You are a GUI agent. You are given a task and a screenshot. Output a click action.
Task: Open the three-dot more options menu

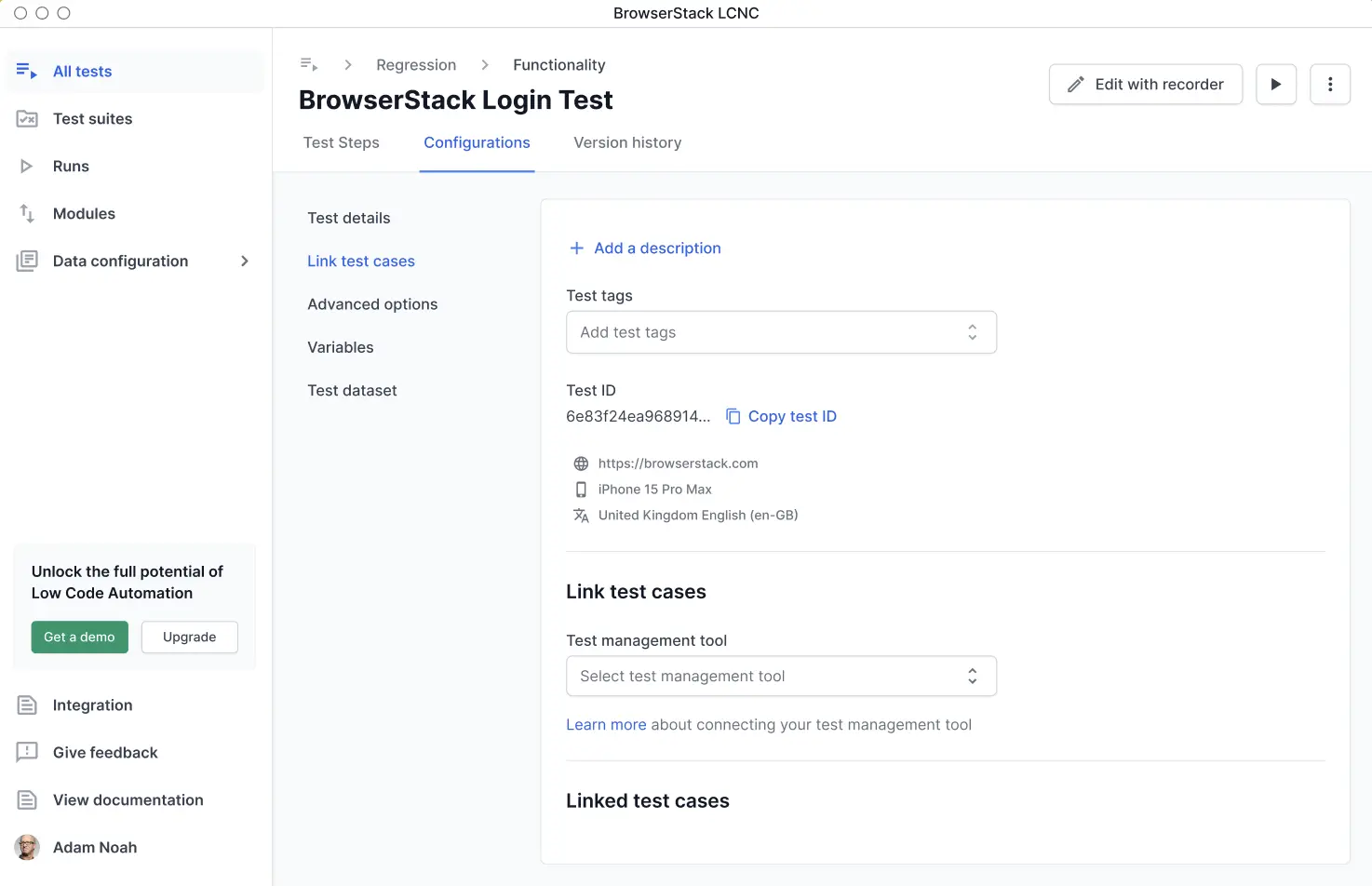(1330, 85)
